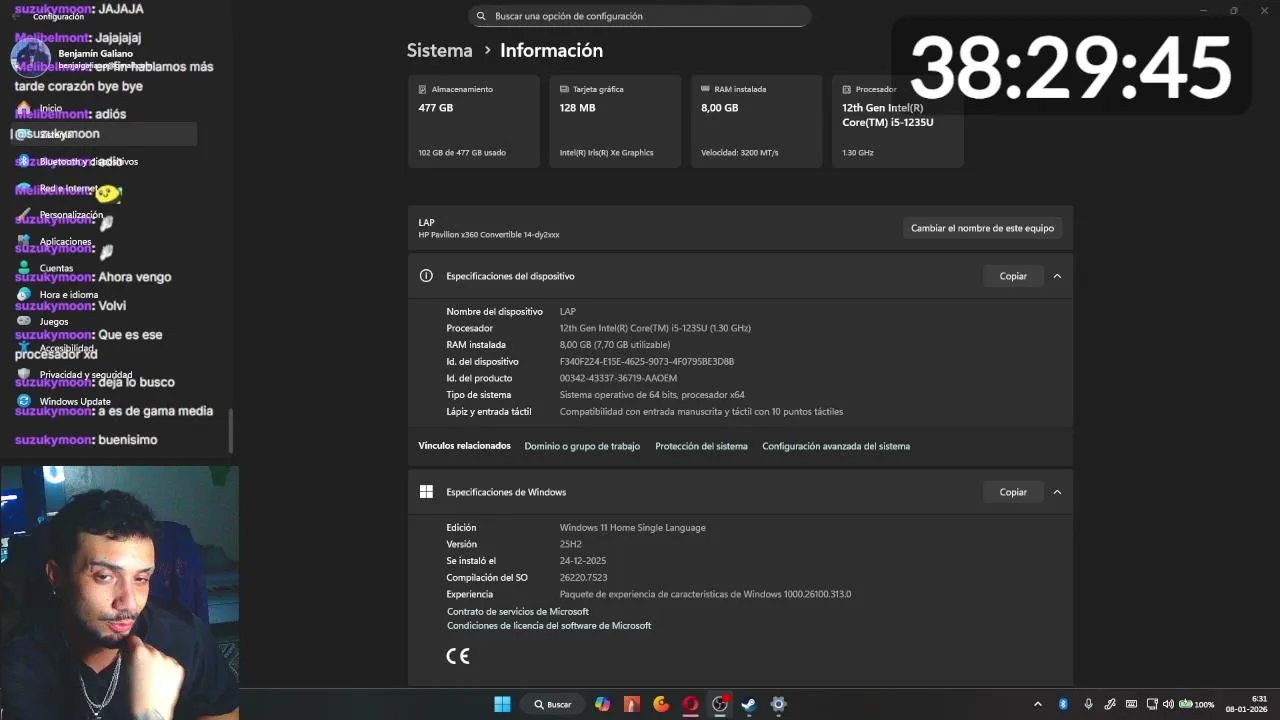Open Configuración avanzada del sistema link

pyautogui.click(x=836, y=446)
